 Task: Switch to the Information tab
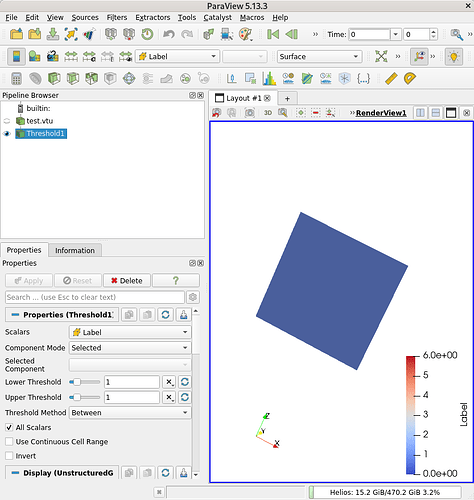[x=75, y=250]
